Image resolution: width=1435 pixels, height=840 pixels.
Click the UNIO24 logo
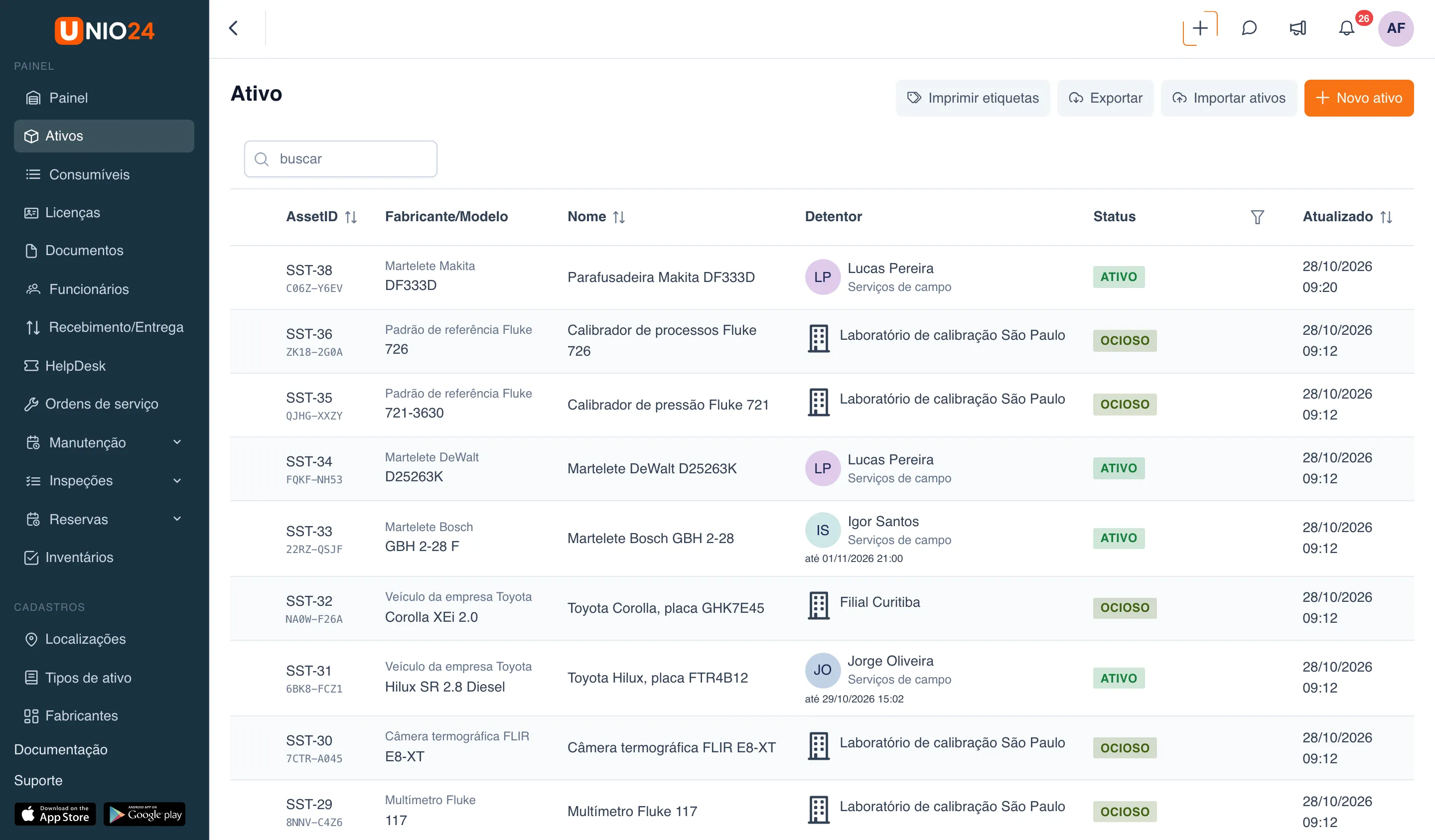pos(104,30)
